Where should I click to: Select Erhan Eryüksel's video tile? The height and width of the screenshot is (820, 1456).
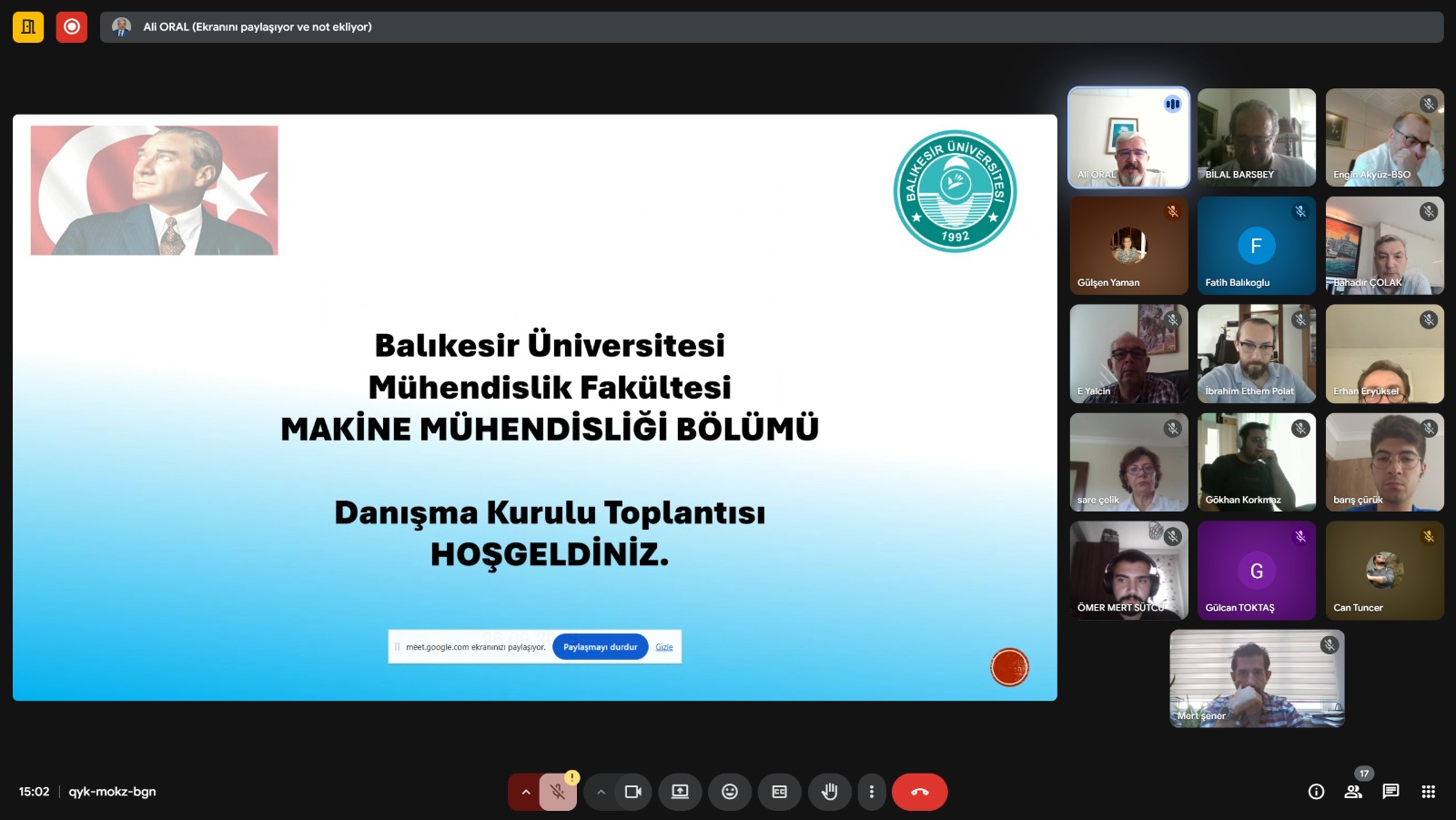point(1385,354)
